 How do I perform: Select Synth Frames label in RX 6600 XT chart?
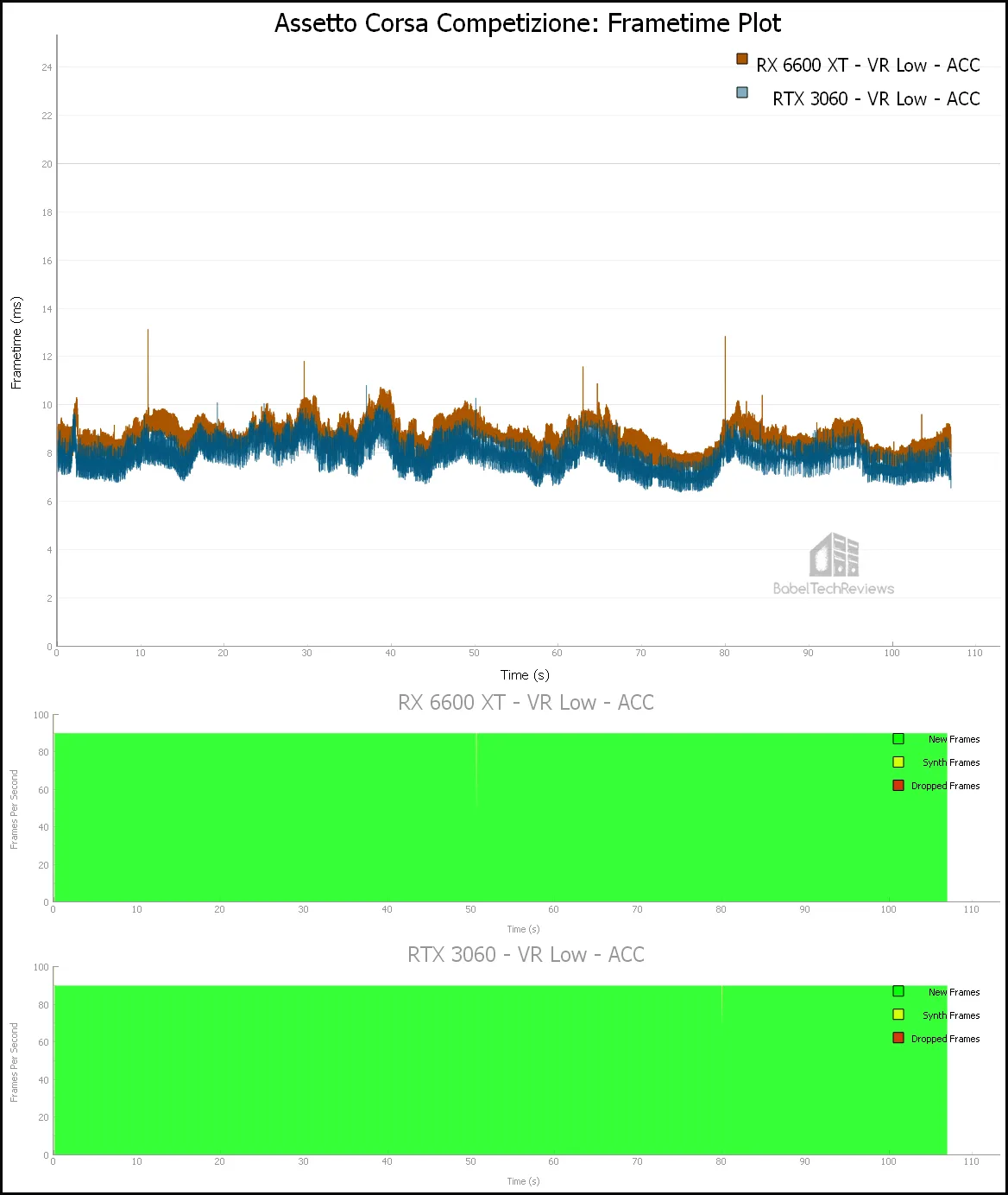tap(951, 763)
